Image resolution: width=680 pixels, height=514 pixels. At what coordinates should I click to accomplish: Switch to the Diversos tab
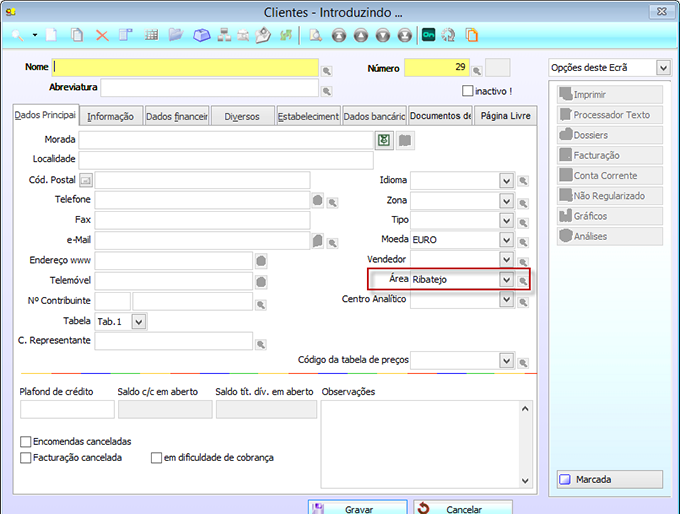coord(242,116)
